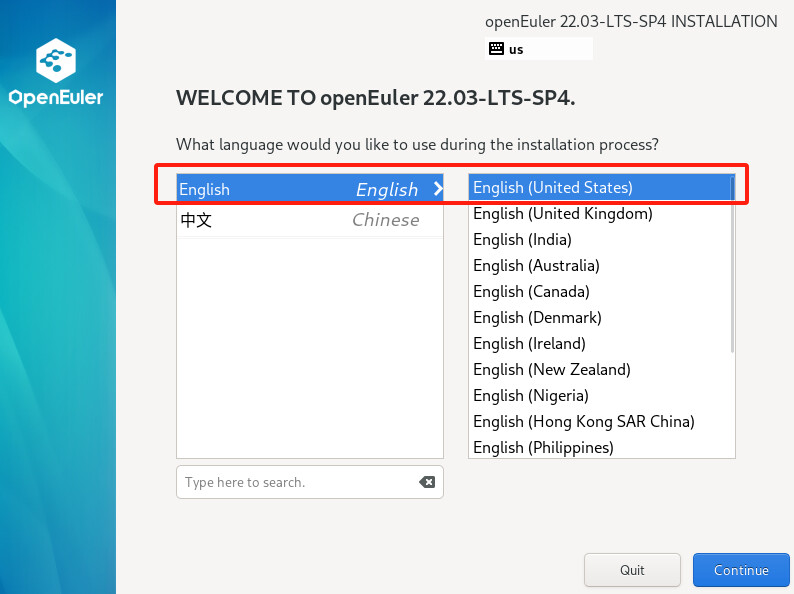Click the chevron arrow on English row
This screenshot has height=594, width=794.
[438, 189]
